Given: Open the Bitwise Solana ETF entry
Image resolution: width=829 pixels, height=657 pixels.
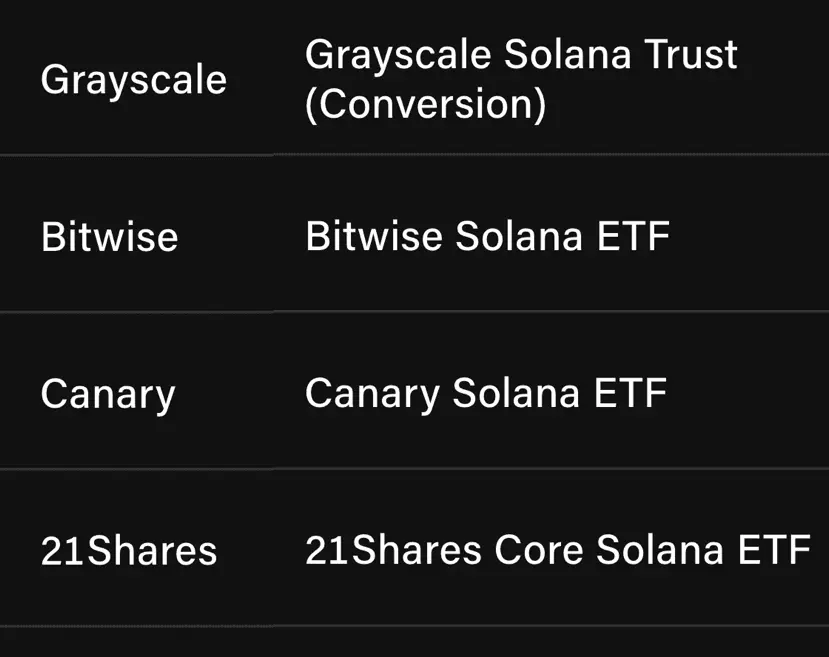Looking at the screenshot, I should [x=487, y=236].
